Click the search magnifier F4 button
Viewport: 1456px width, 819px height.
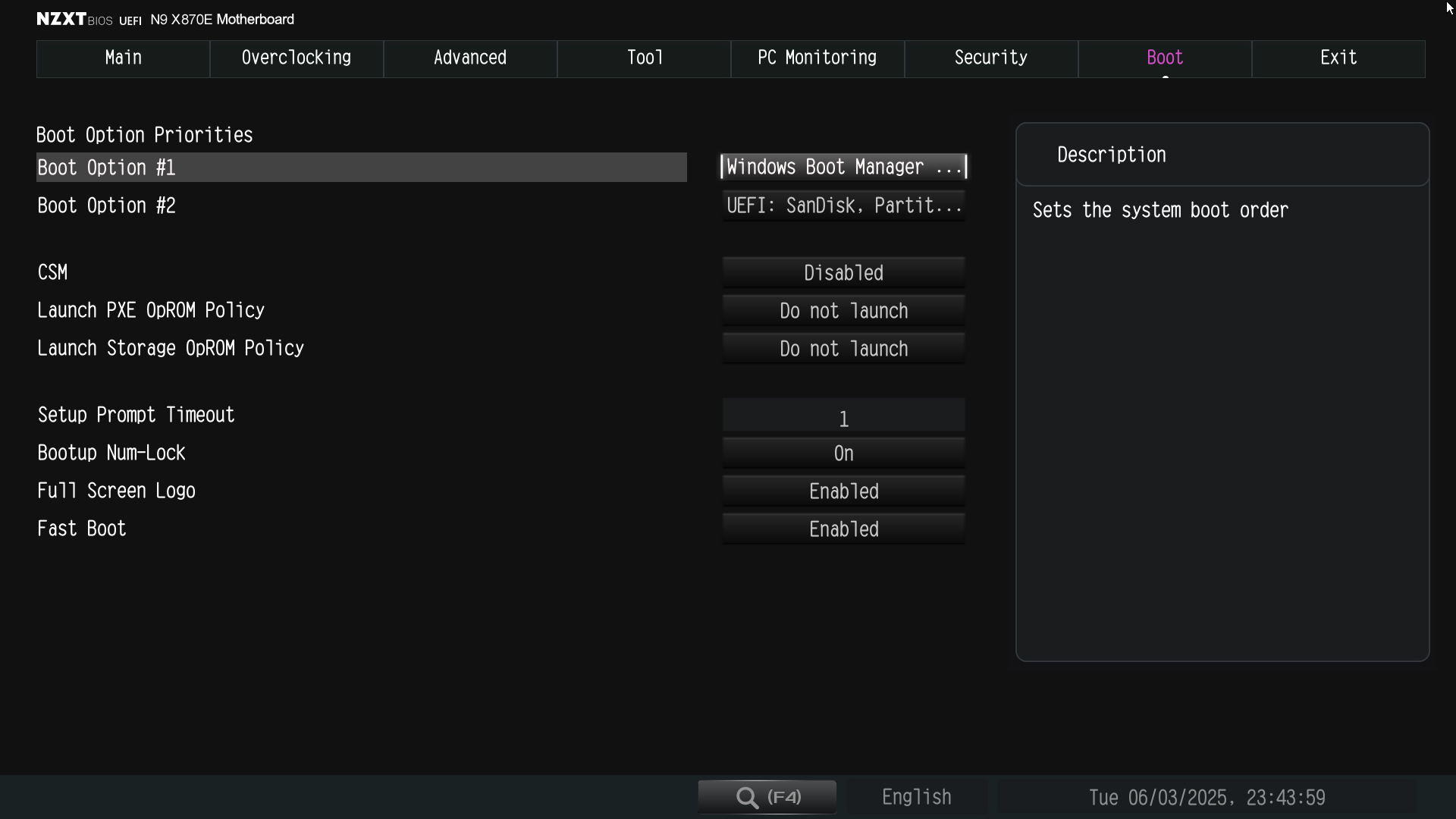coord(767,797)
